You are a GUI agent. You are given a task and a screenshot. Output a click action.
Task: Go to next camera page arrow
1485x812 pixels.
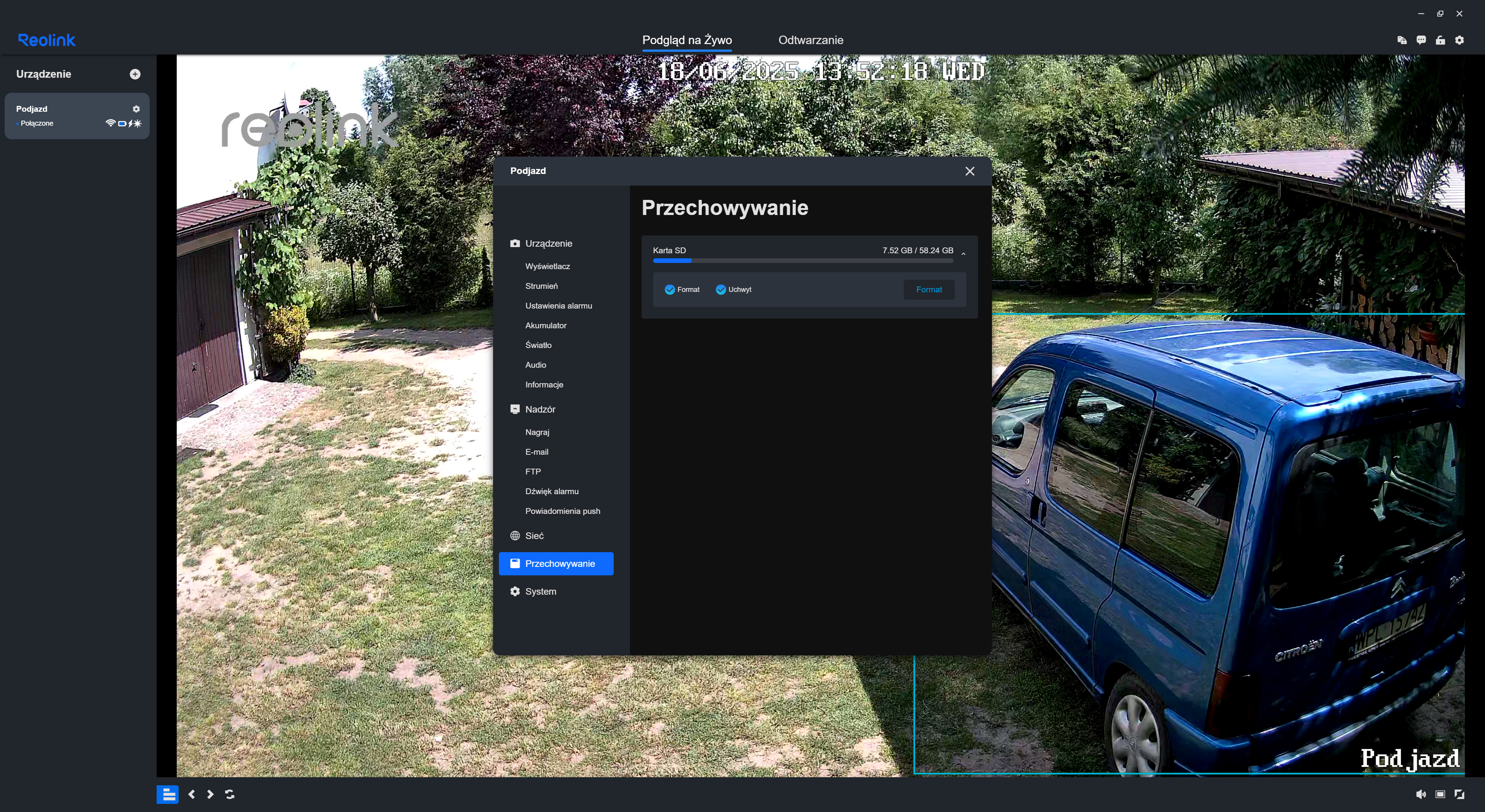(210, 794)
